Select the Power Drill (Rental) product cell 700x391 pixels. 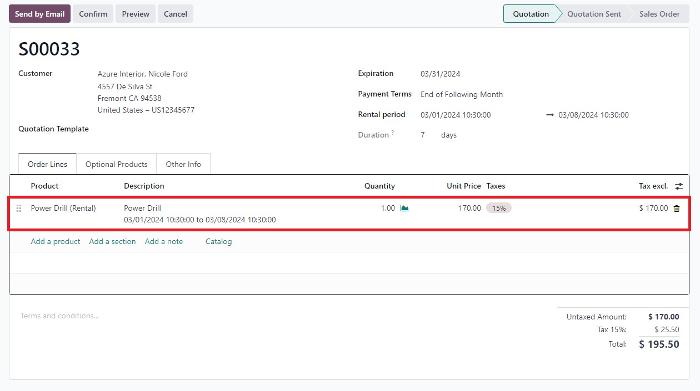63,208
